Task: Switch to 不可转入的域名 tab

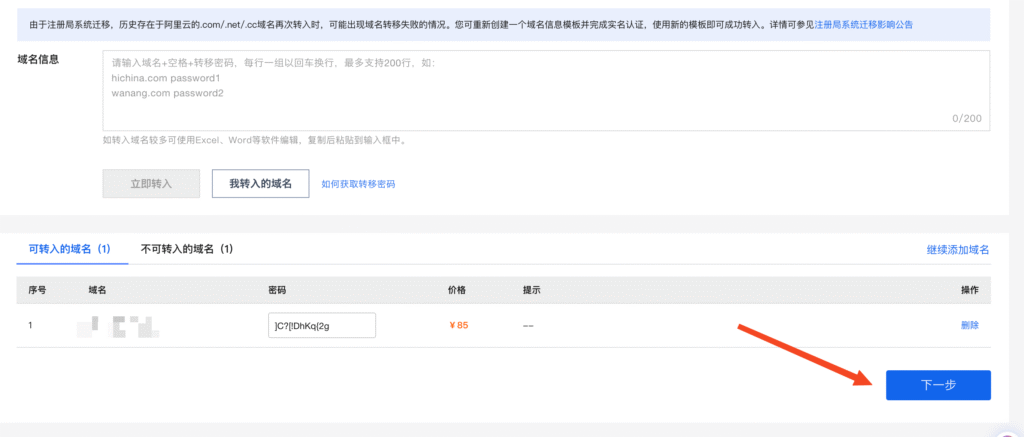Action: 187,248
